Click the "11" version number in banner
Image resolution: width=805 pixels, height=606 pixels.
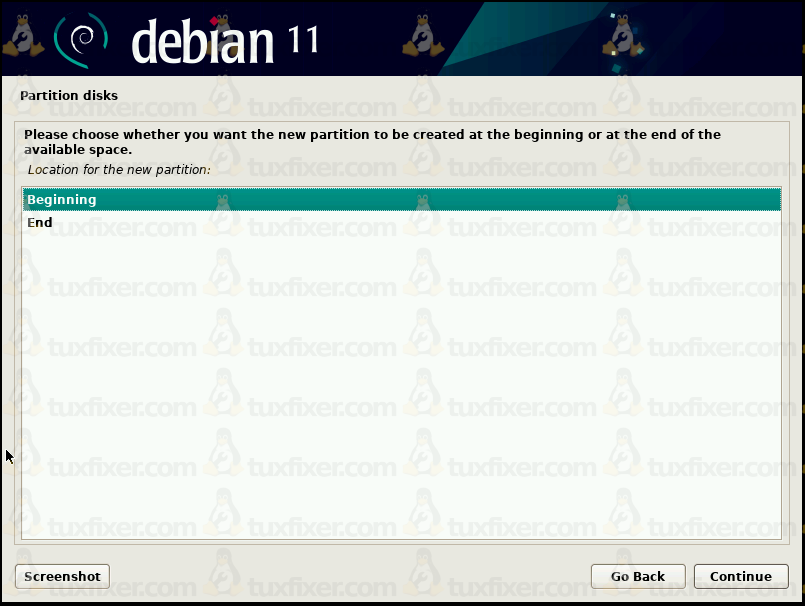tap(303, 40)
